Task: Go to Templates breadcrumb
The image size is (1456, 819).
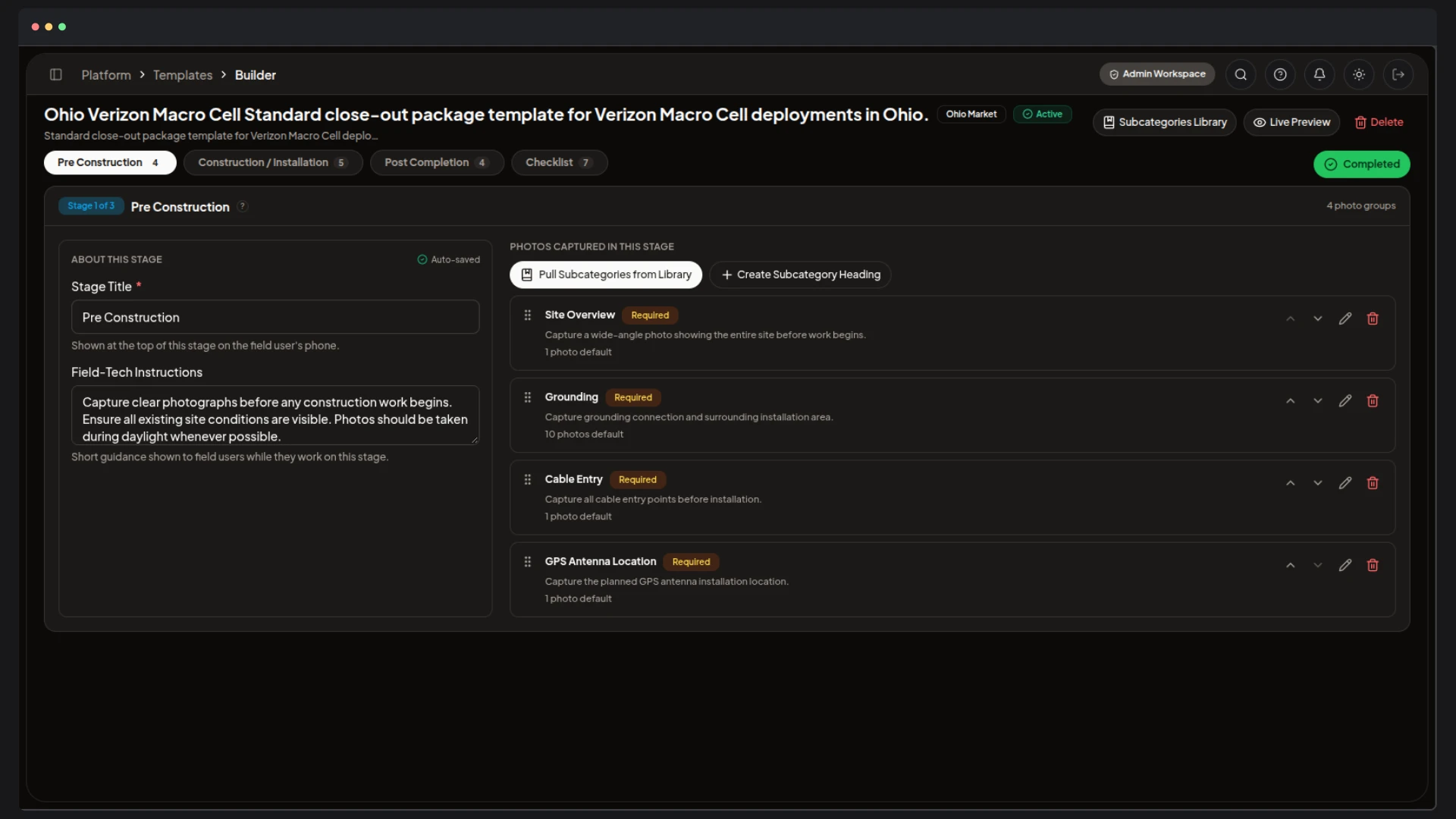Action: 183,75
